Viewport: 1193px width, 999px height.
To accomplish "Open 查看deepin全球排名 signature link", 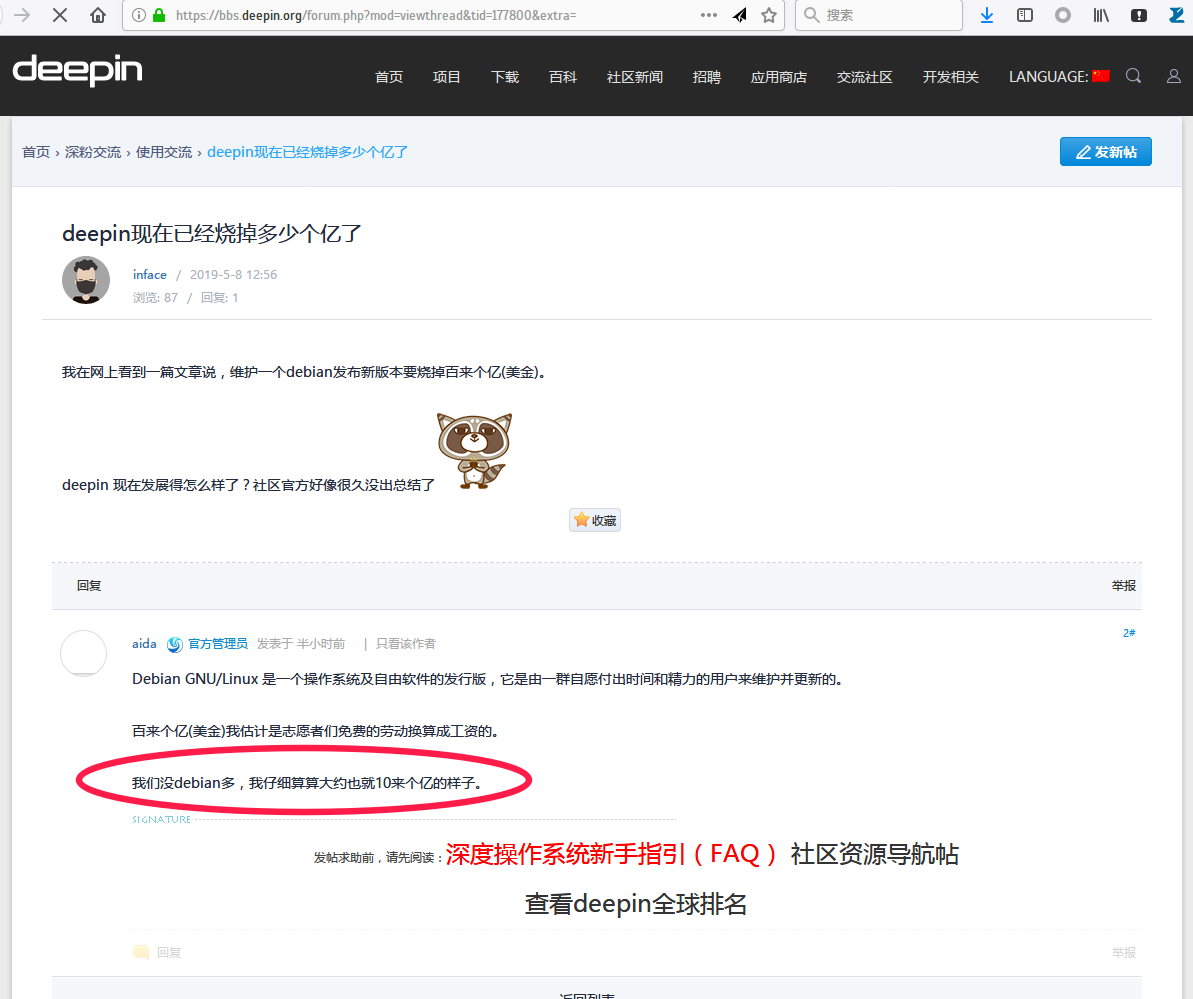I will coord(636,904).
